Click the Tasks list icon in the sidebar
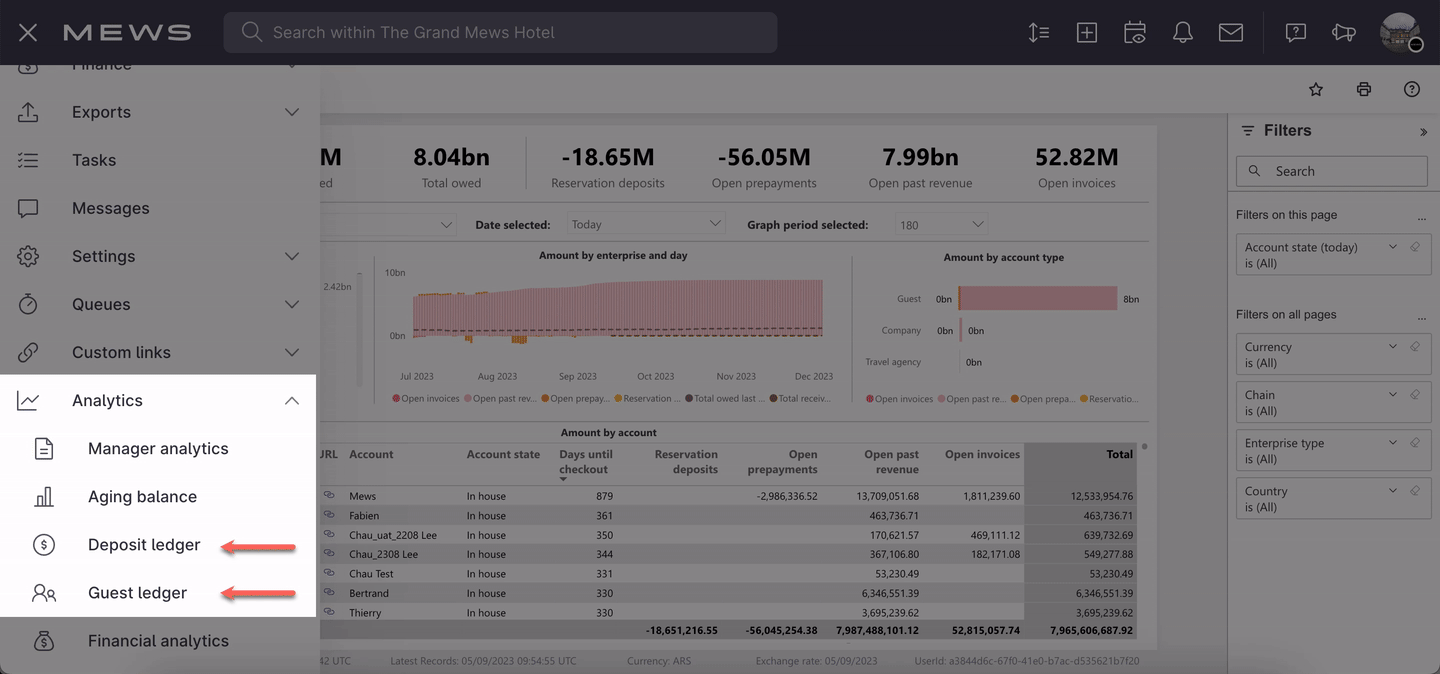The height and width of the screenshot is (674, 1440). click(x=28, y=160)
